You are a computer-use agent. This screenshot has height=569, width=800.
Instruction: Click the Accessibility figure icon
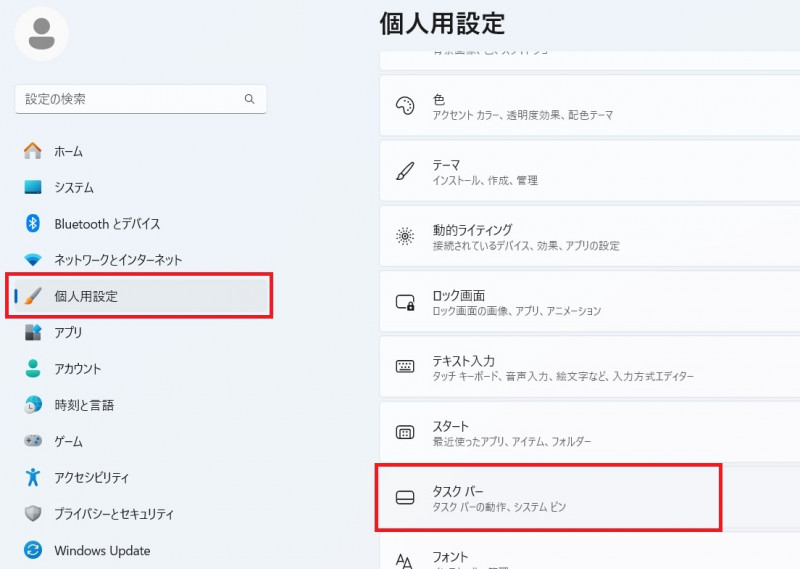click(x=33, y=477)
